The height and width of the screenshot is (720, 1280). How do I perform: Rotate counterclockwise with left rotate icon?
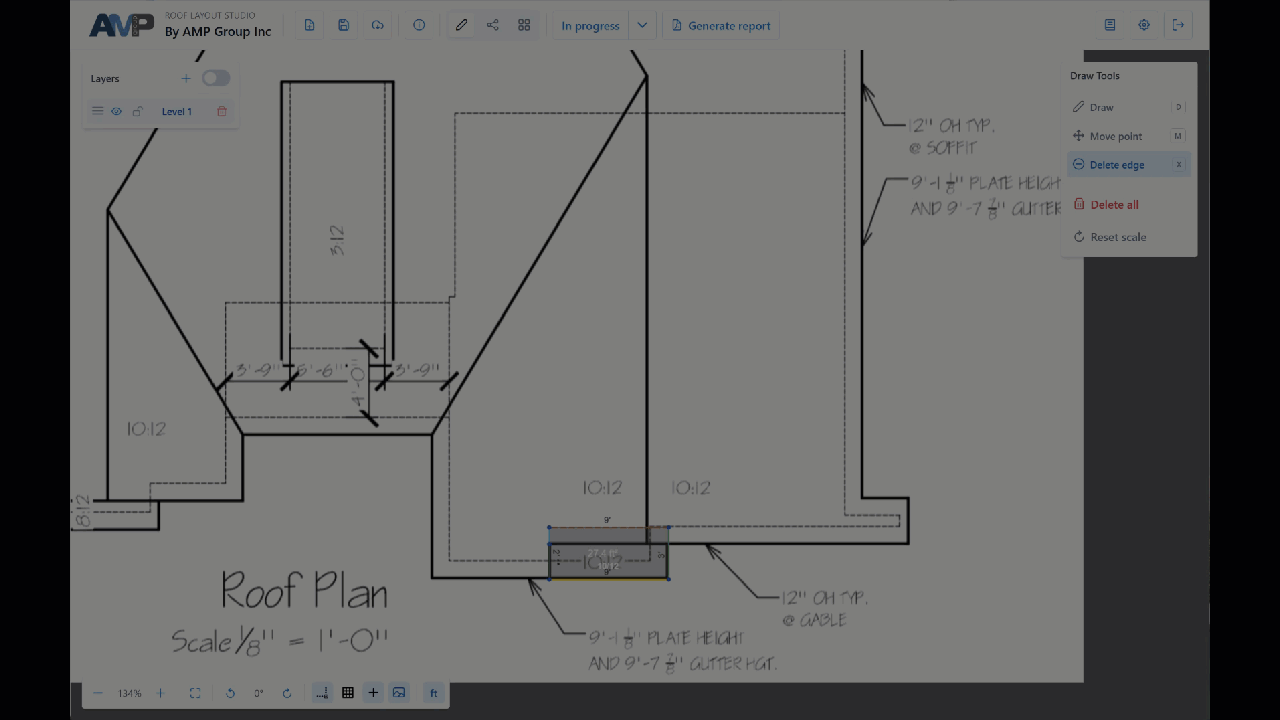click(x=230, y=693)
